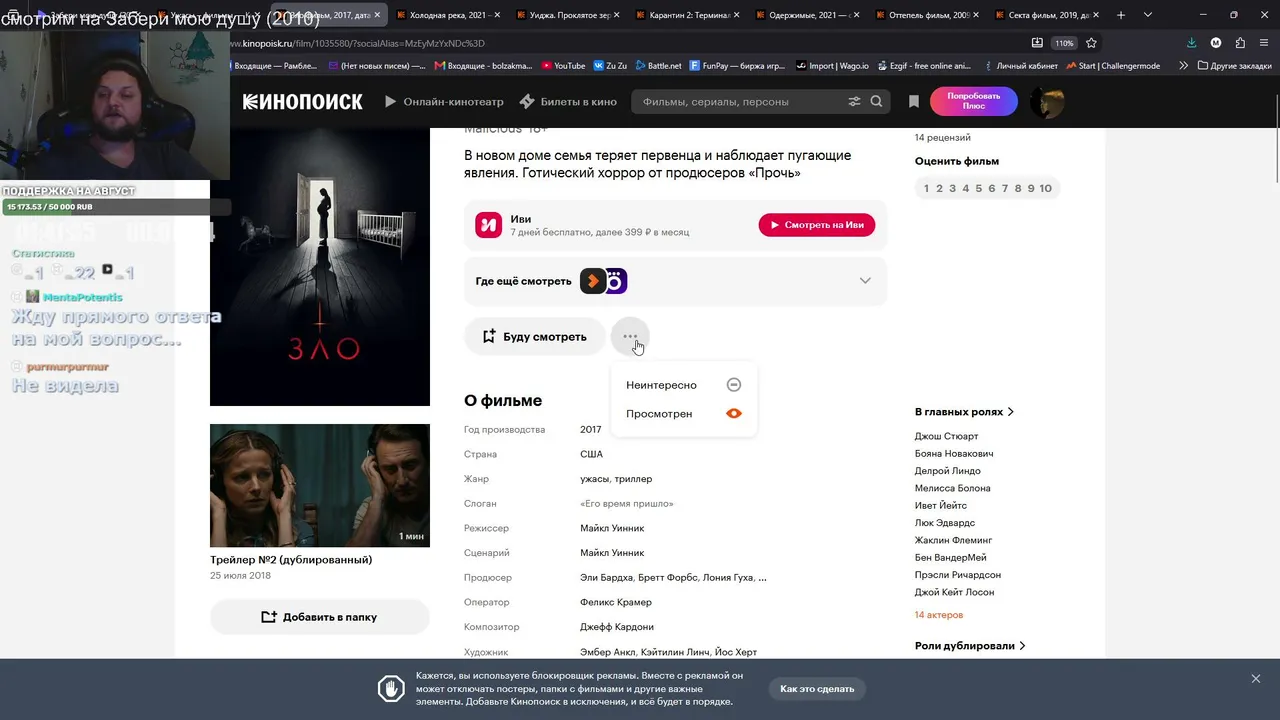This screenshot has width=1280, height=720.
Task: Close the adblock notification banner
Action: click(1256, 679)
